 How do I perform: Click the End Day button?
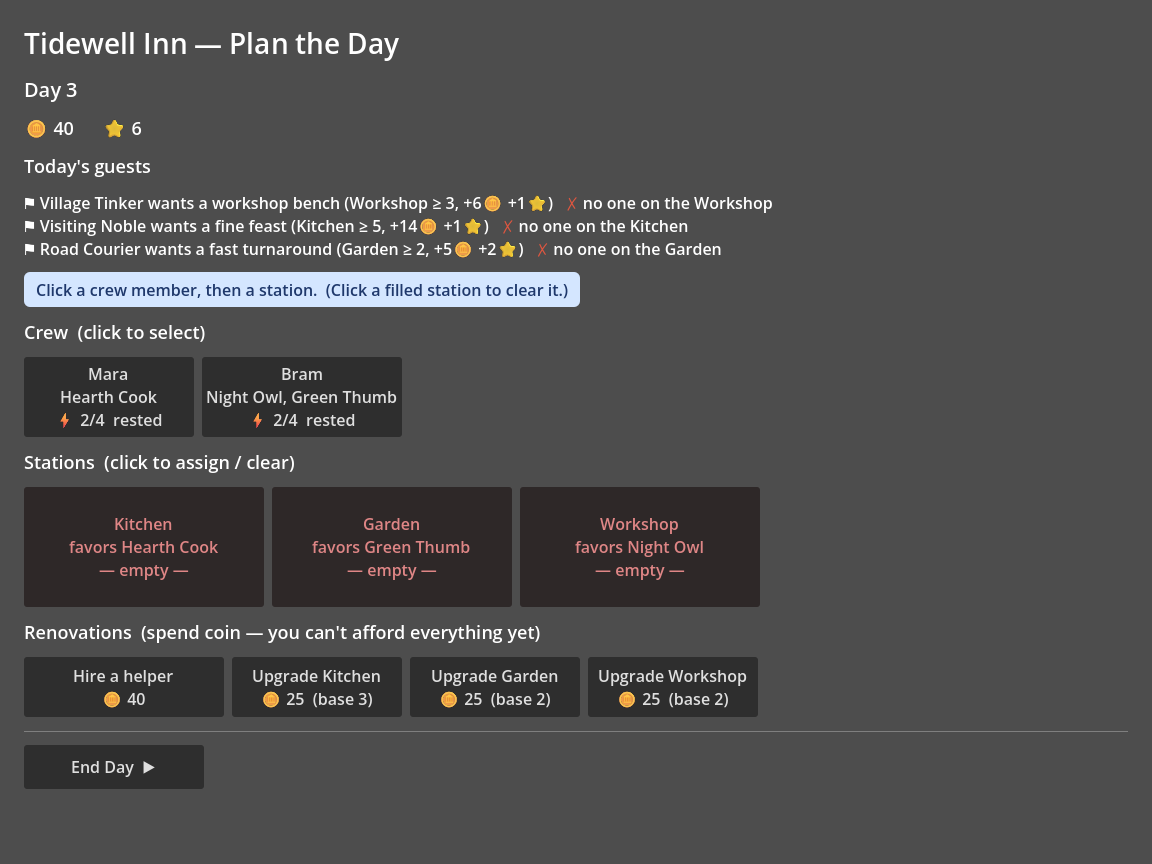pyautogui.click(x=114, y=767)
